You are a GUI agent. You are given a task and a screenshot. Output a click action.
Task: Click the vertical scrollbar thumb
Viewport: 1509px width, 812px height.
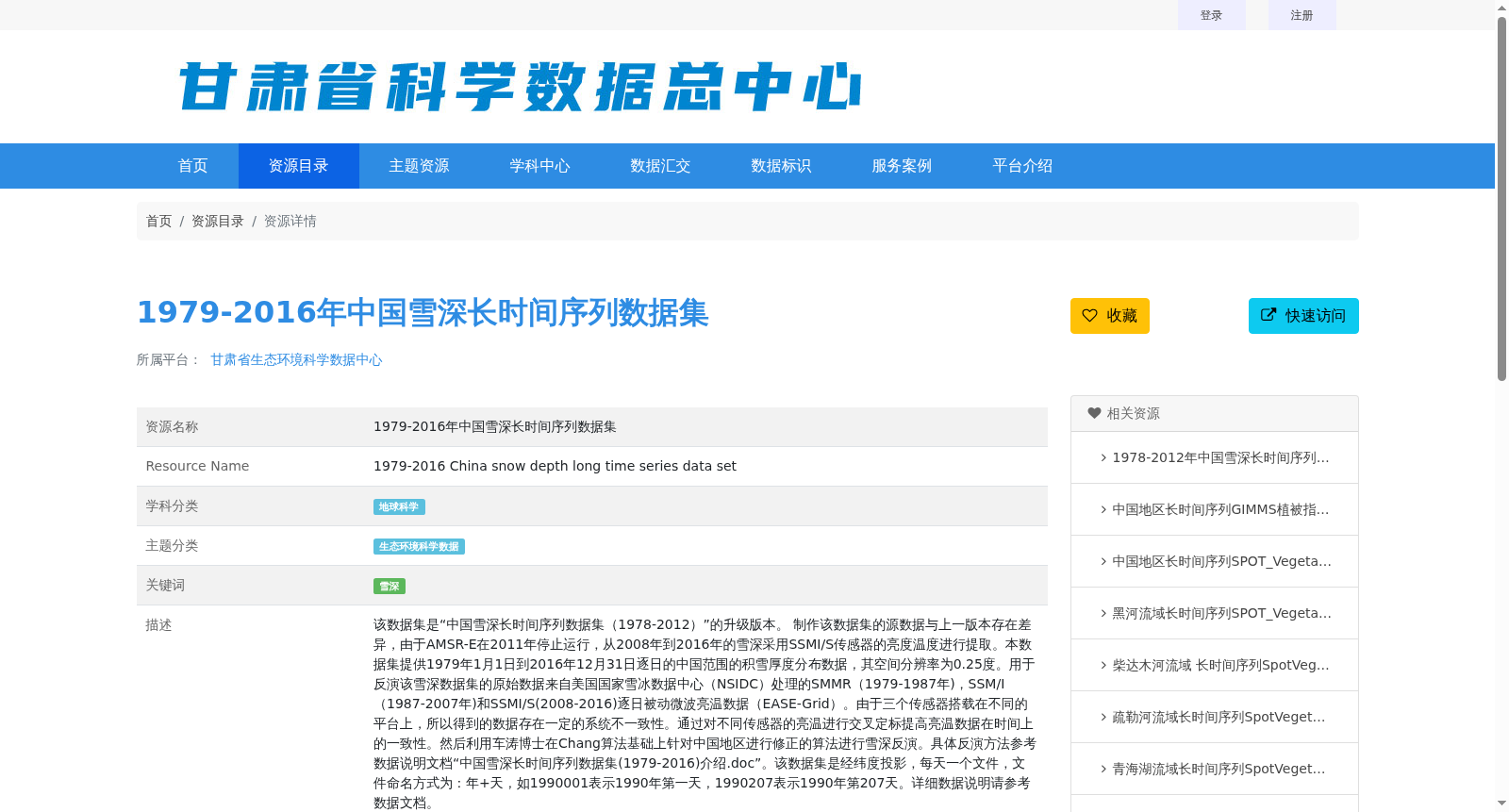tap(1501, 198)
